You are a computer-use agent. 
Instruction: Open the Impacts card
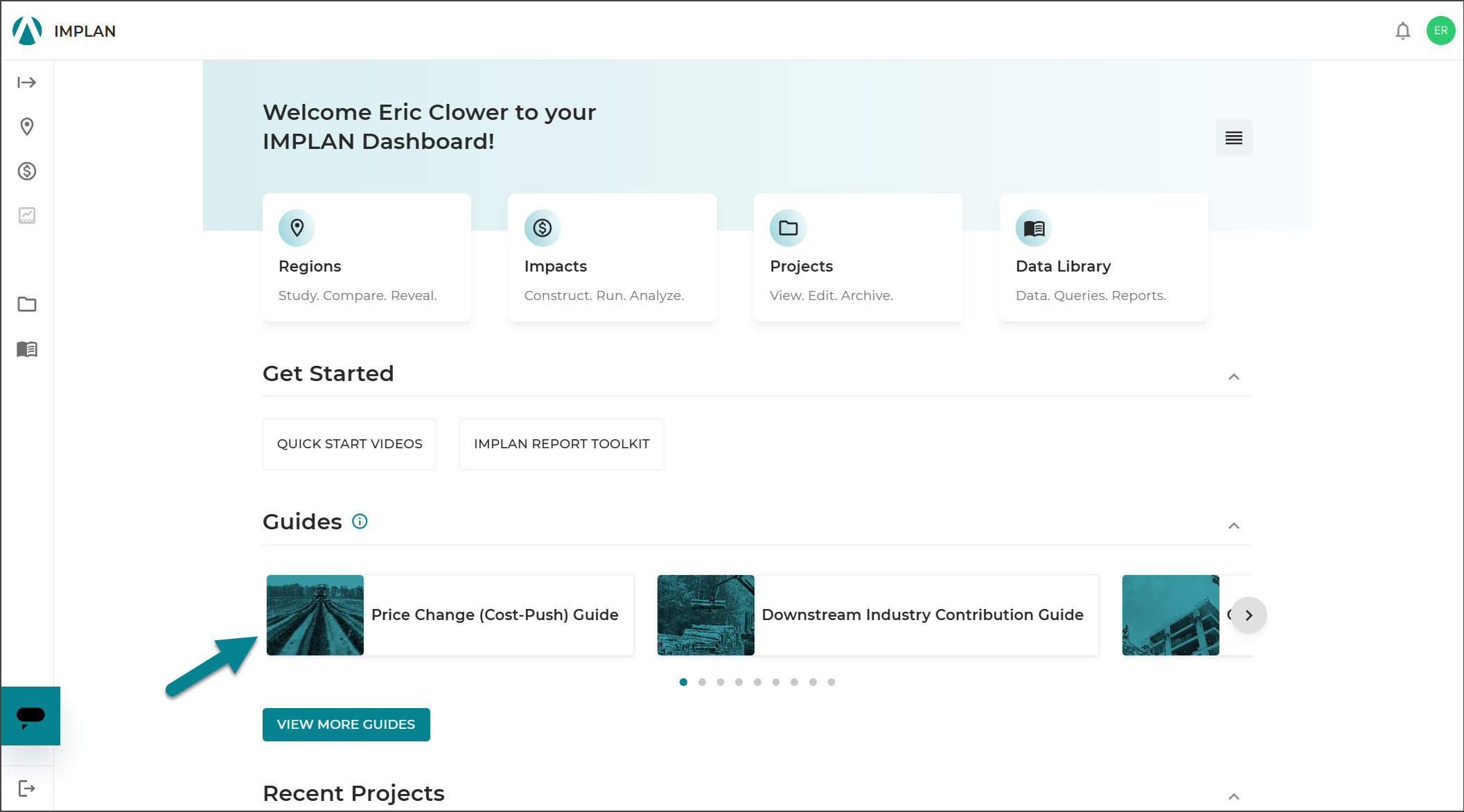pyautogui.click(x=612, y=257)
